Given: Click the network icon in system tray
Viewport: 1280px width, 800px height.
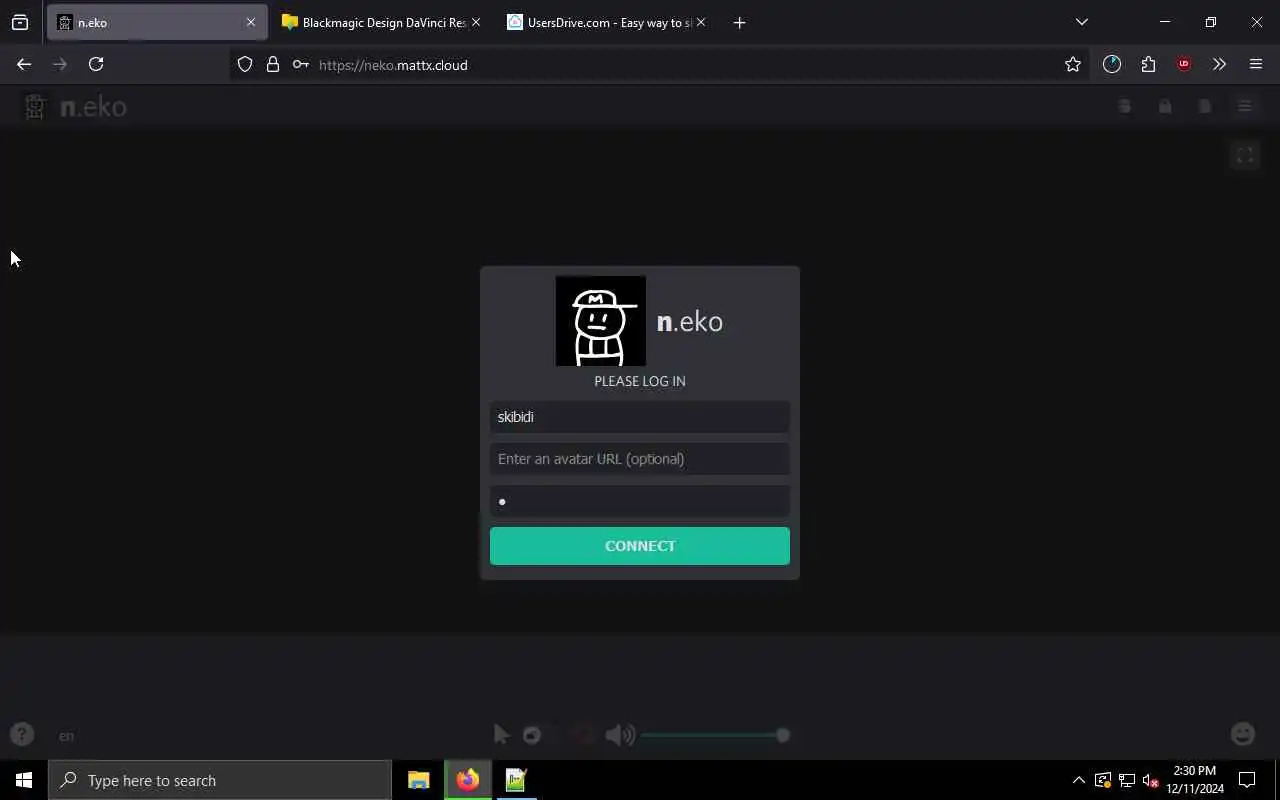Looking at the screenshot, I should pos(1127,780).
